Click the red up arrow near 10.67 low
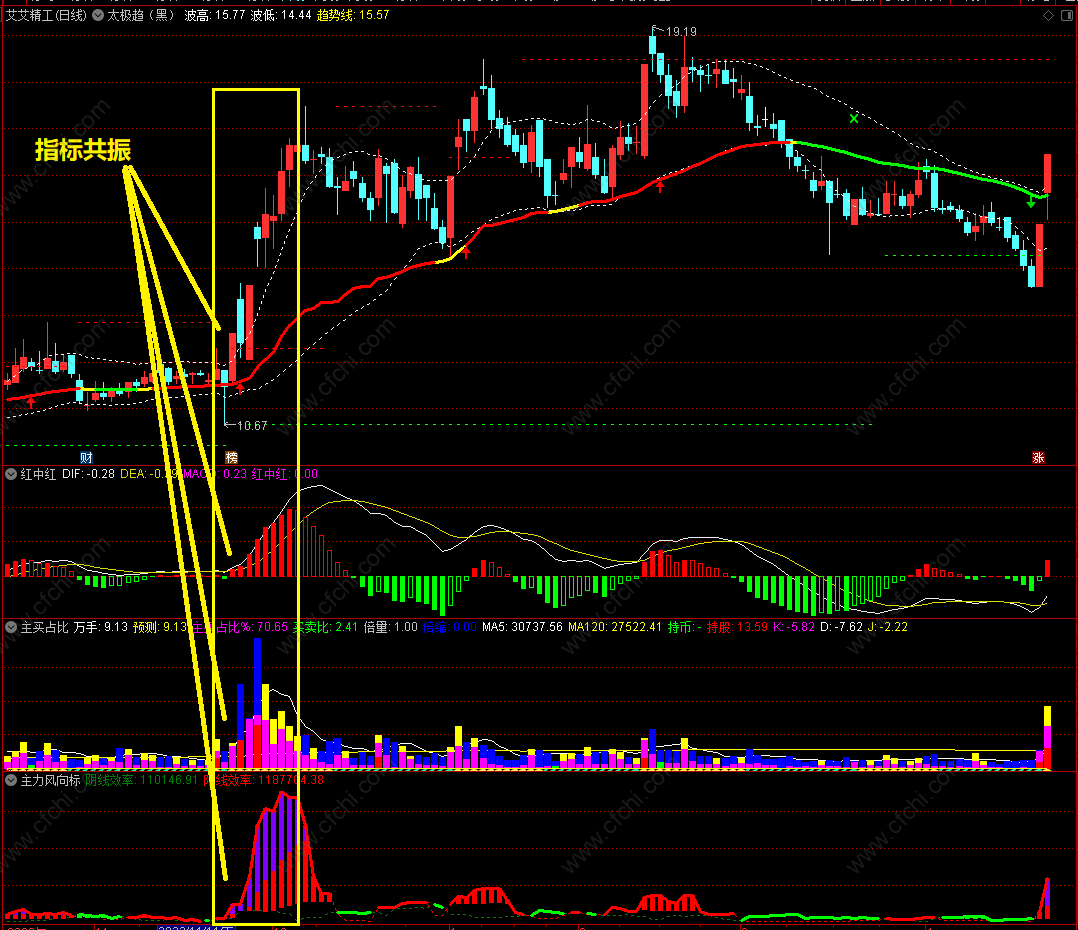The image size is (1078, 930). [239, 389]
